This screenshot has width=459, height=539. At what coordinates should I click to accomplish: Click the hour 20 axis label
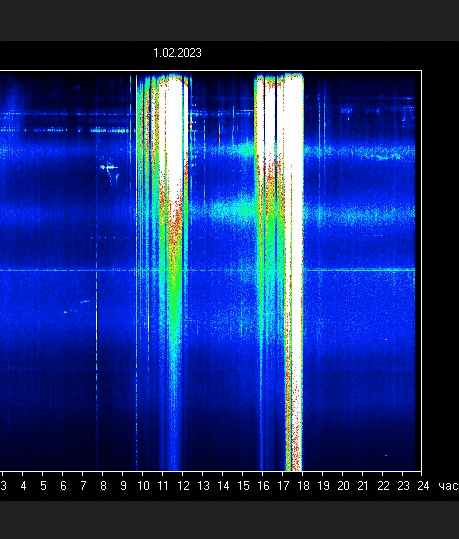coord(343,486)
